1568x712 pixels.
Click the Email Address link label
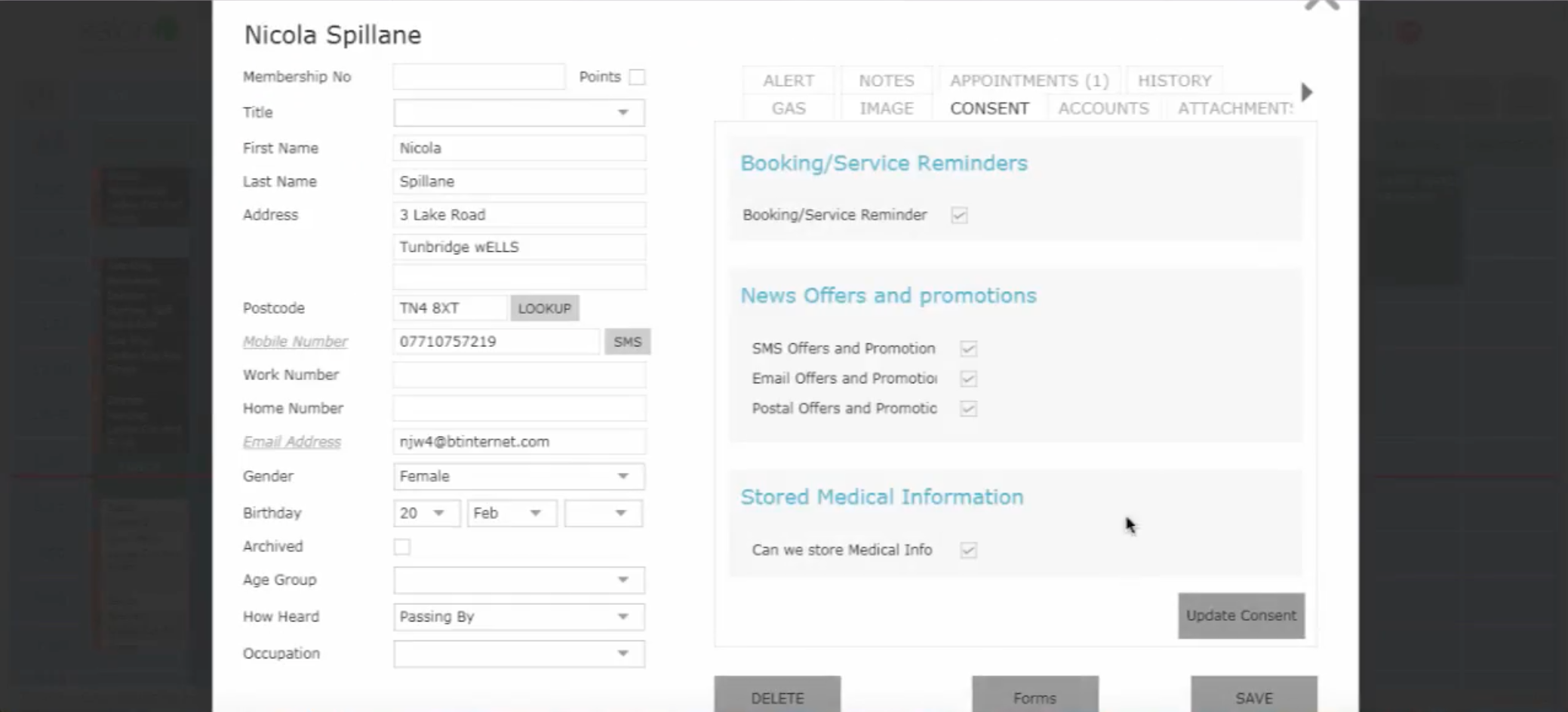click(292, 442)
